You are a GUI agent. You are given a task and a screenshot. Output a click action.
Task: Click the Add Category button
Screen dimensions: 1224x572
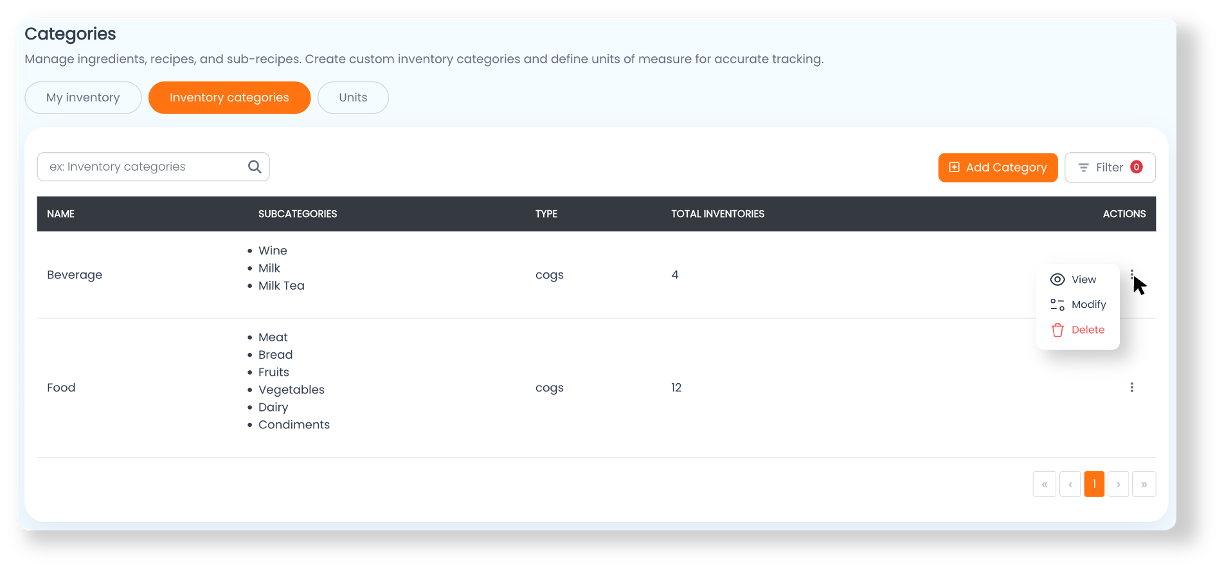point(998,167)
